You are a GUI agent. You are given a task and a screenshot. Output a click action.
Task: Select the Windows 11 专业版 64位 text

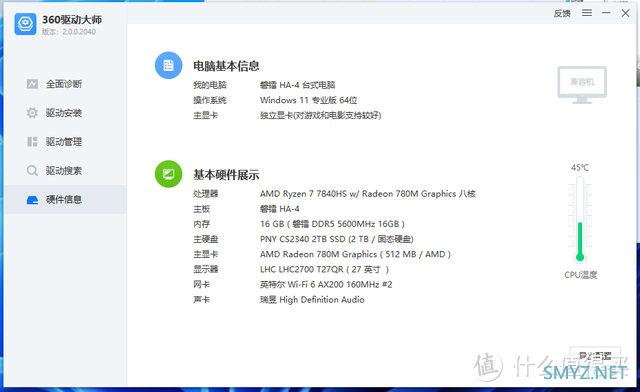(309, 100)
